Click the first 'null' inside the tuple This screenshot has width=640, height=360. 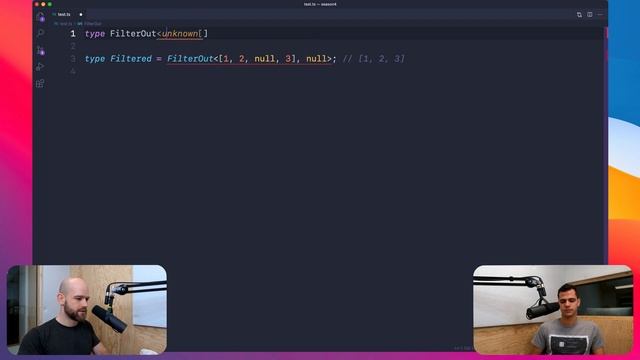[x=264, y=59]
